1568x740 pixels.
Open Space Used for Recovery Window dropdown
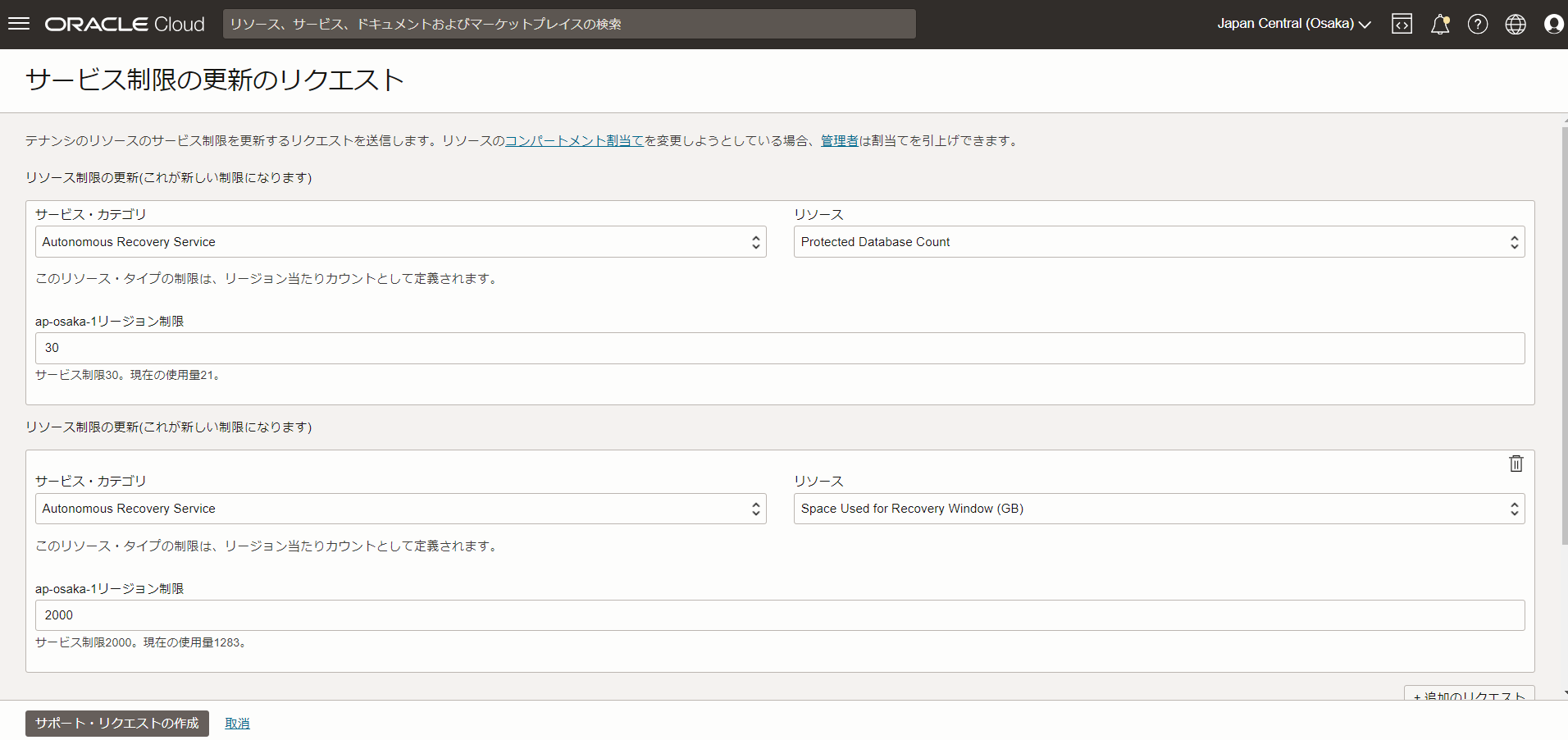click(x=1159, y=509)
